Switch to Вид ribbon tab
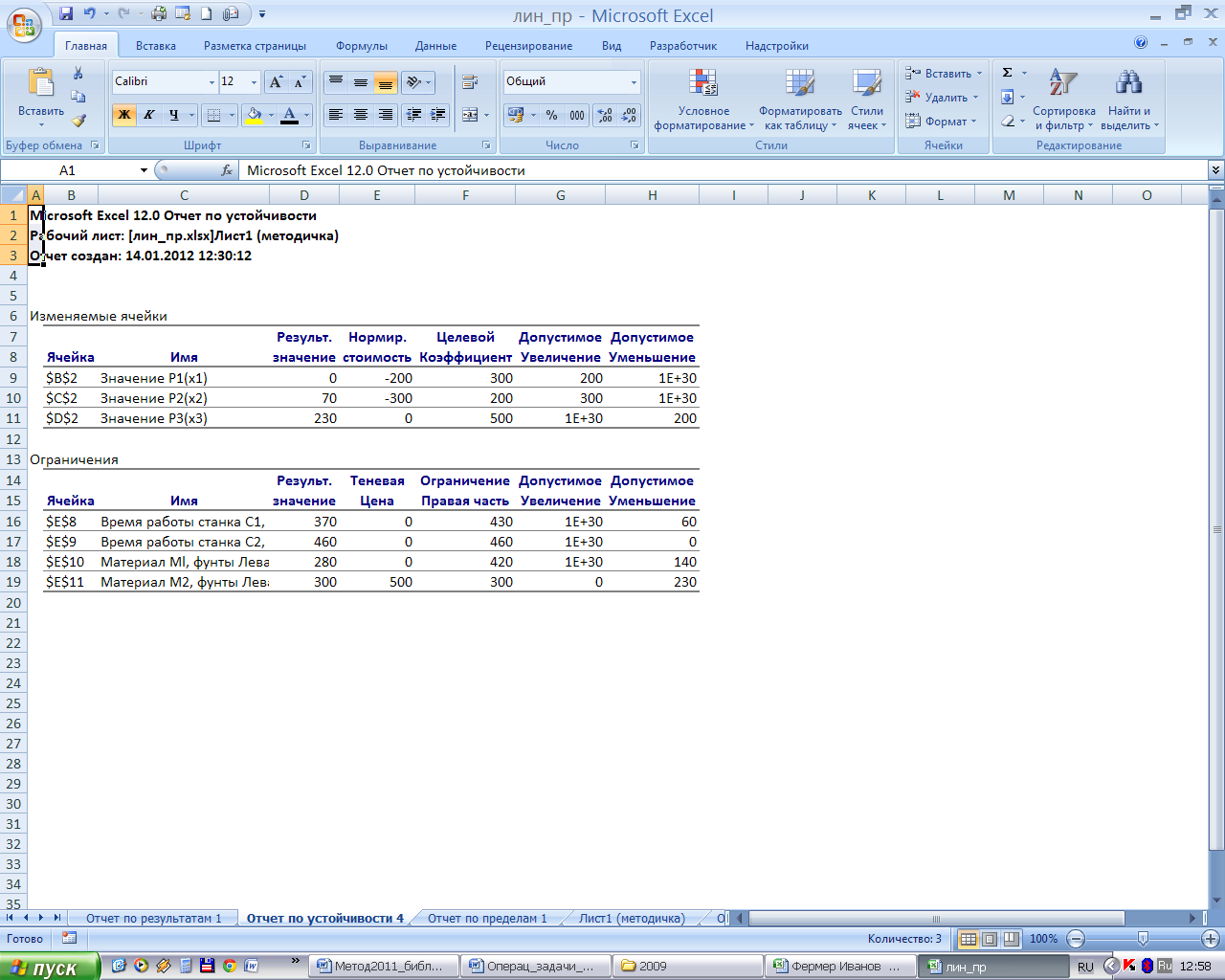Image resolution: width=1225 pixels, height=980 pixels. [612, 46]
